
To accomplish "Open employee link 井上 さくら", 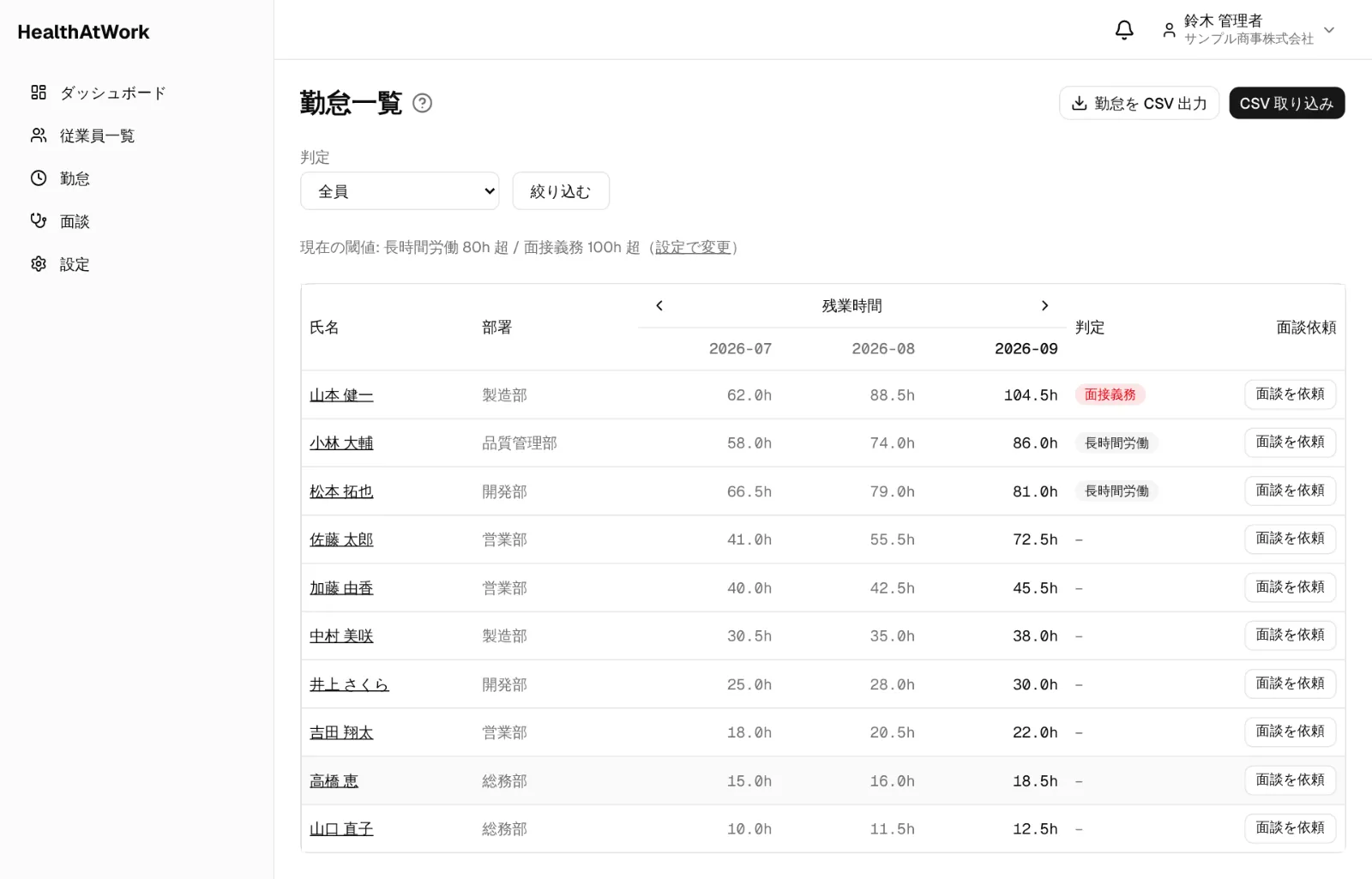I will click(x=349, y=684).
